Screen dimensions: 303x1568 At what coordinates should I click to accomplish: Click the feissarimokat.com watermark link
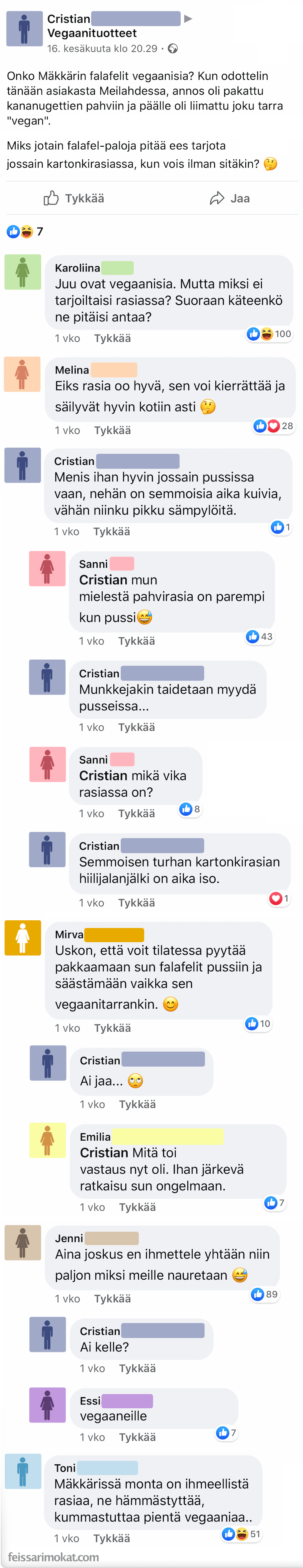54,1556
